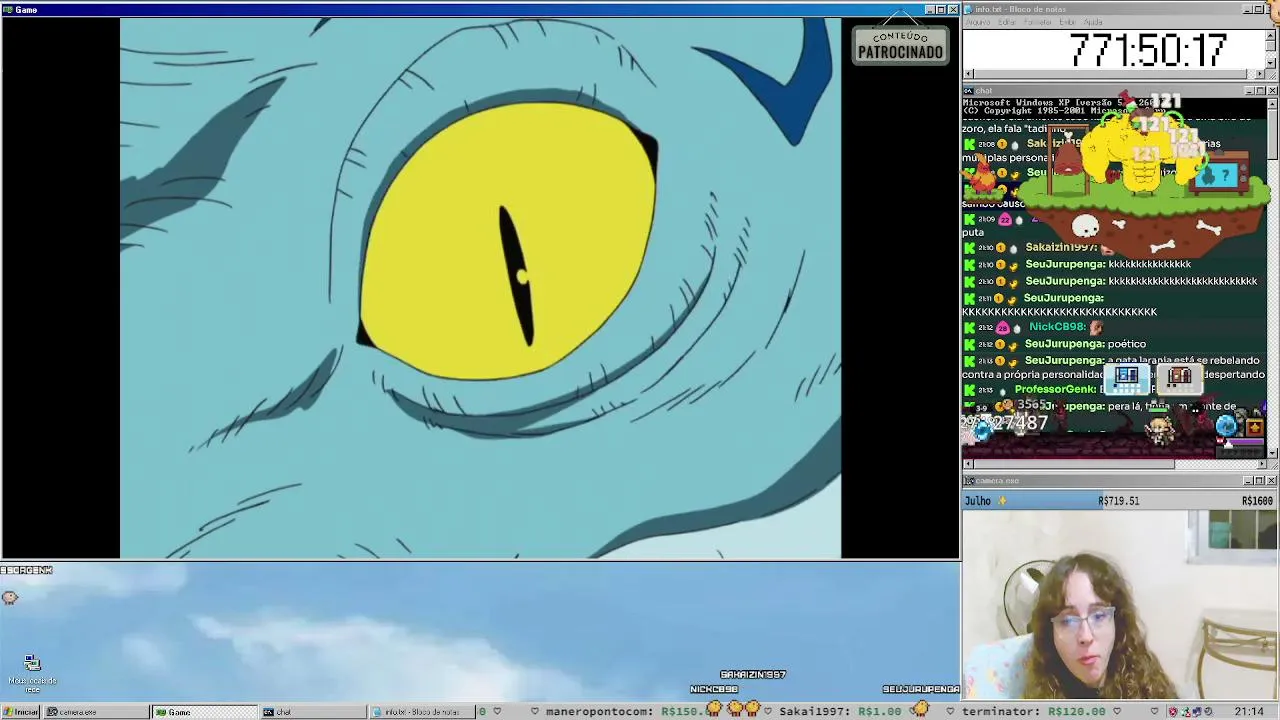Image resolution: width=1280 pixels, height=720 pixels.
Task: Click Notepad vertical scrollbar down arrow
Action: [1272, 64]
